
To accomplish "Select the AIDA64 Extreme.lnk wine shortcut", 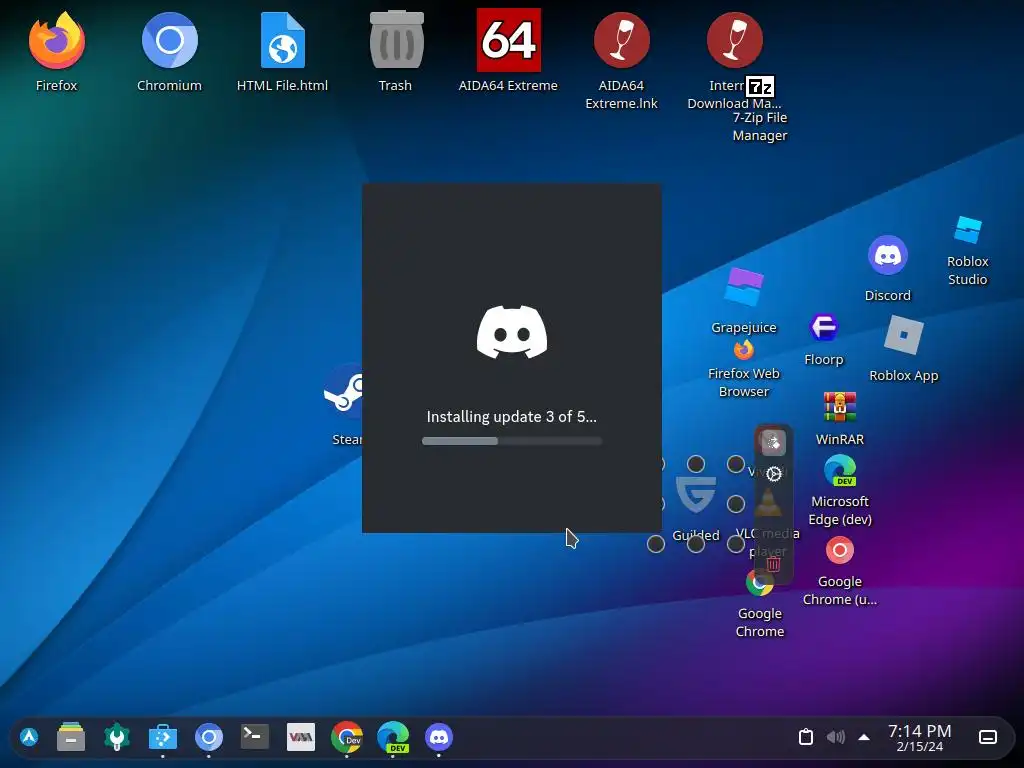I will tap(622, 40).
